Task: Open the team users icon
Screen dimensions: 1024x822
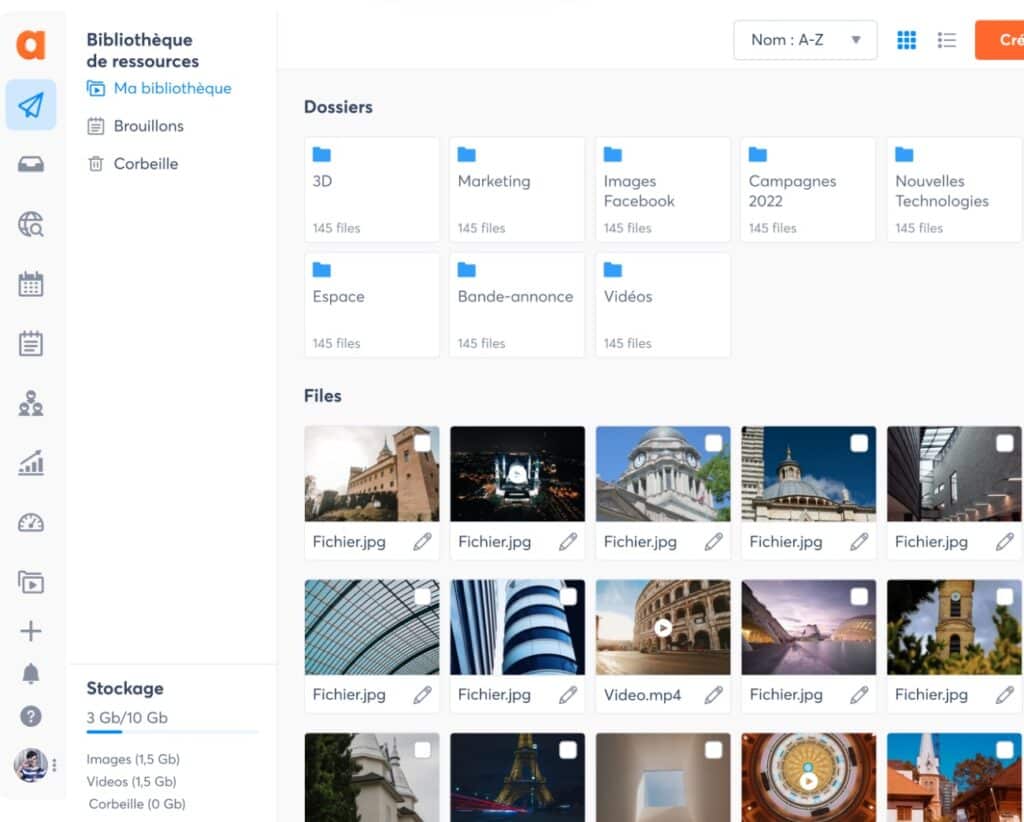Action: tap(31, 403)
